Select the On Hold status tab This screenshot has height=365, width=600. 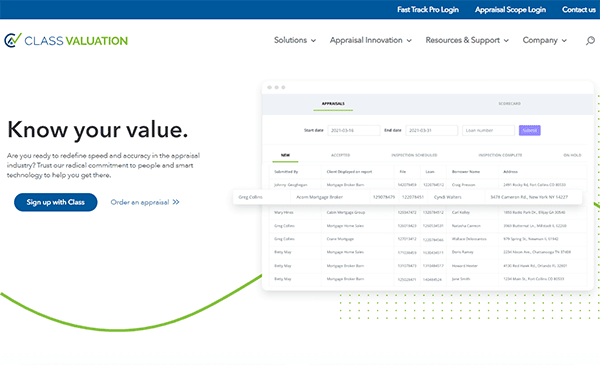[x=572, y=155]
